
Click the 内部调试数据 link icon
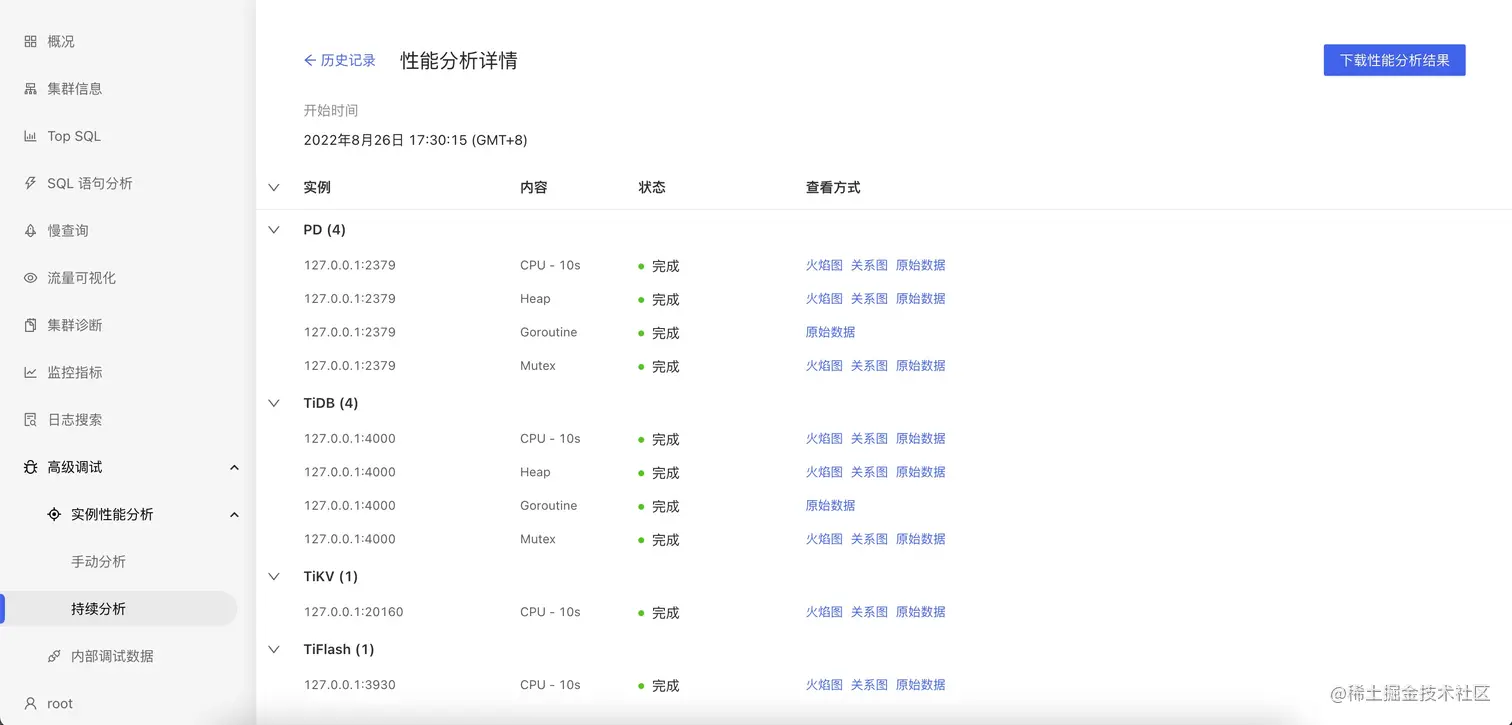54,657
